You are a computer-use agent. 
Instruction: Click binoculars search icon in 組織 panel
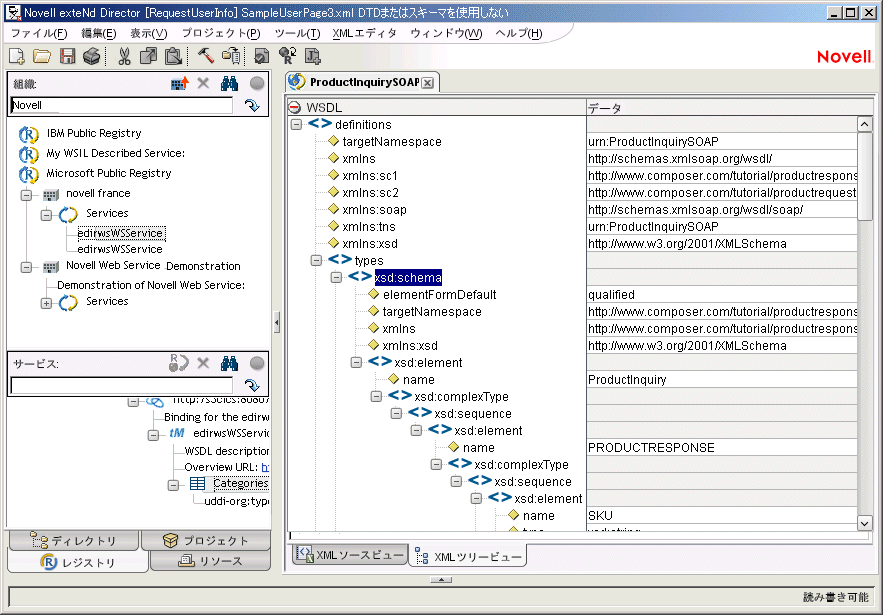click(229, 84)
